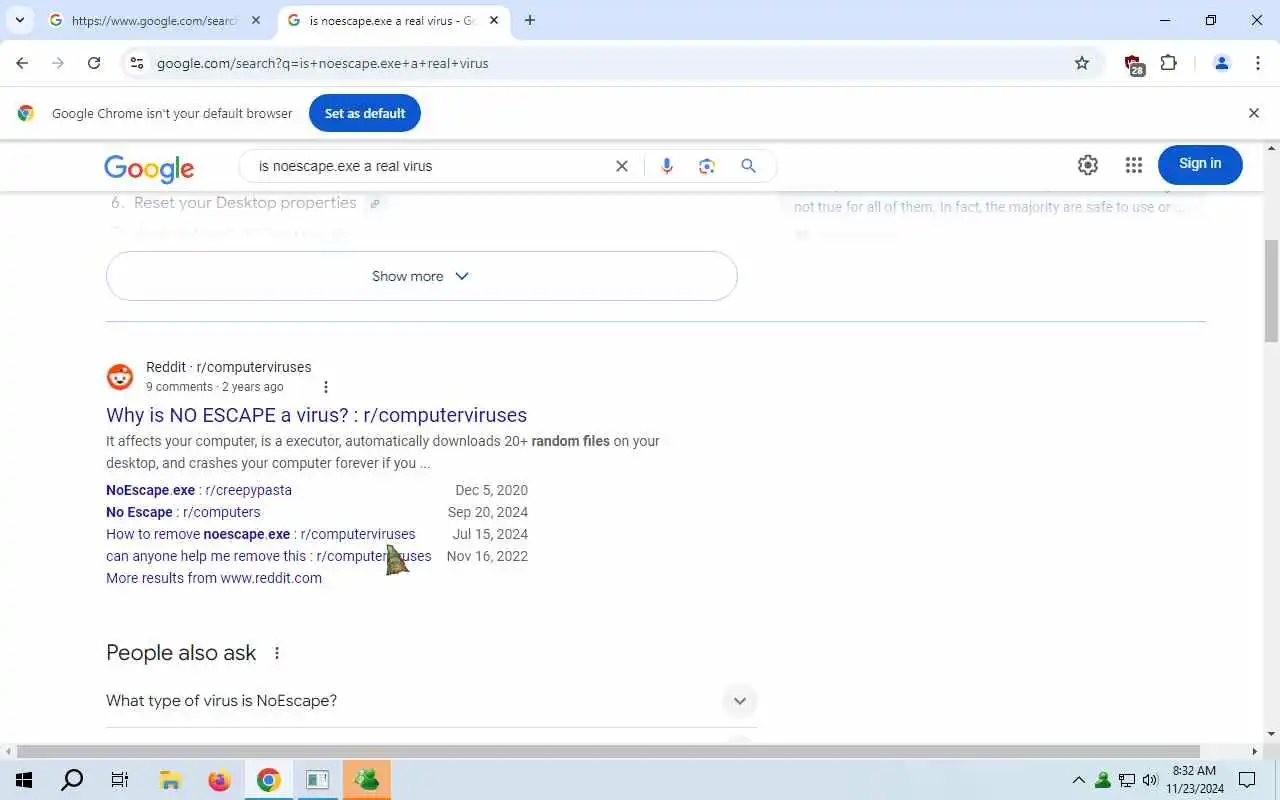
Task: Clear the search query with the X
Action: pos(622,166)
